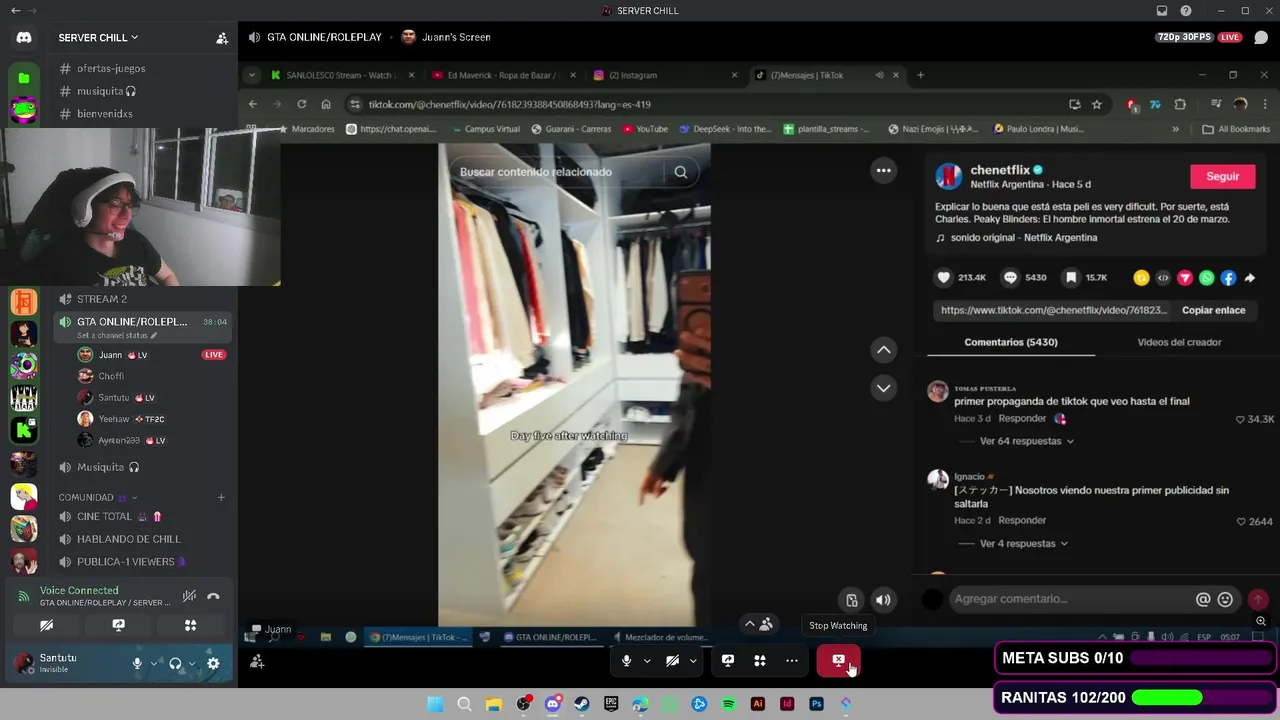
Task: Toggle noise suppression in Voice Connected panel
Action: coord(189,596)
